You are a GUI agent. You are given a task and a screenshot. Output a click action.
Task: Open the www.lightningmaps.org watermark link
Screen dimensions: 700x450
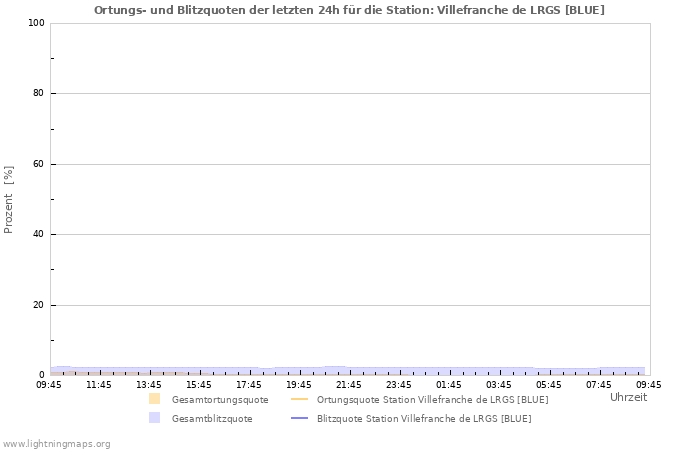coord(56,443)
